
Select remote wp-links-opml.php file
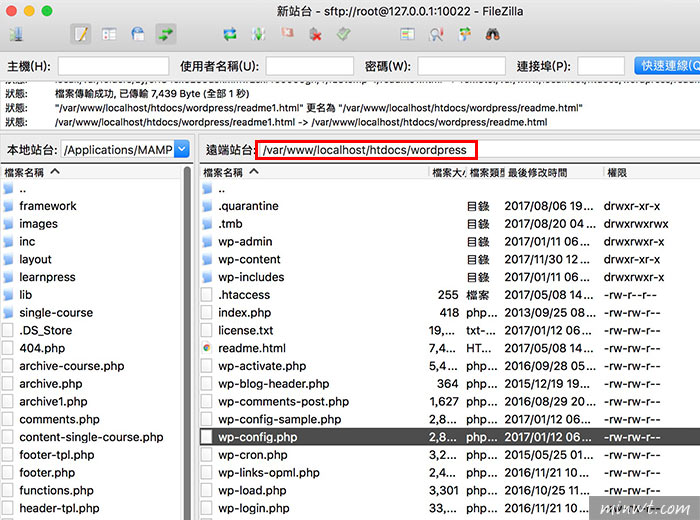269,473
